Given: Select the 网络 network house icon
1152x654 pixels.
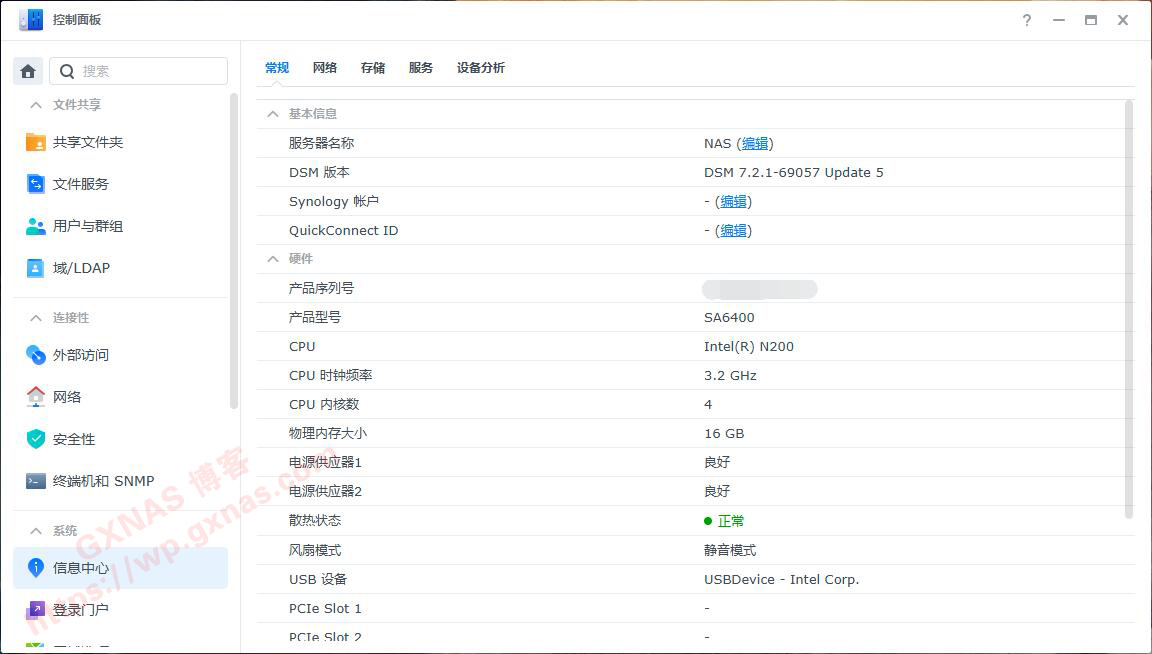Looking at the screenshot, I should pos(36,397).
